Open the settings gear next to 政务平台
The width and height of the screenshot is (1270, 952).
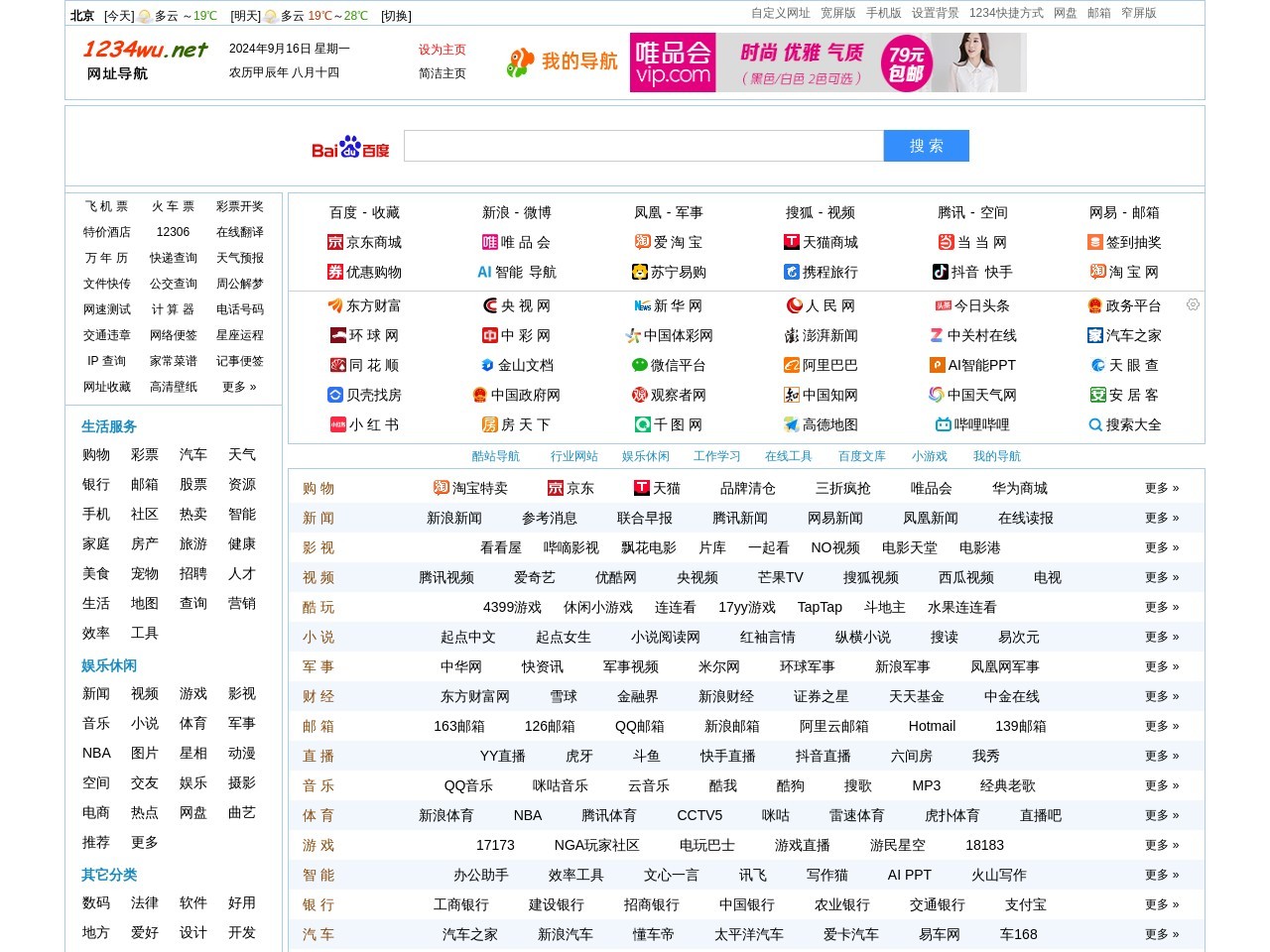click(1193, 304)
